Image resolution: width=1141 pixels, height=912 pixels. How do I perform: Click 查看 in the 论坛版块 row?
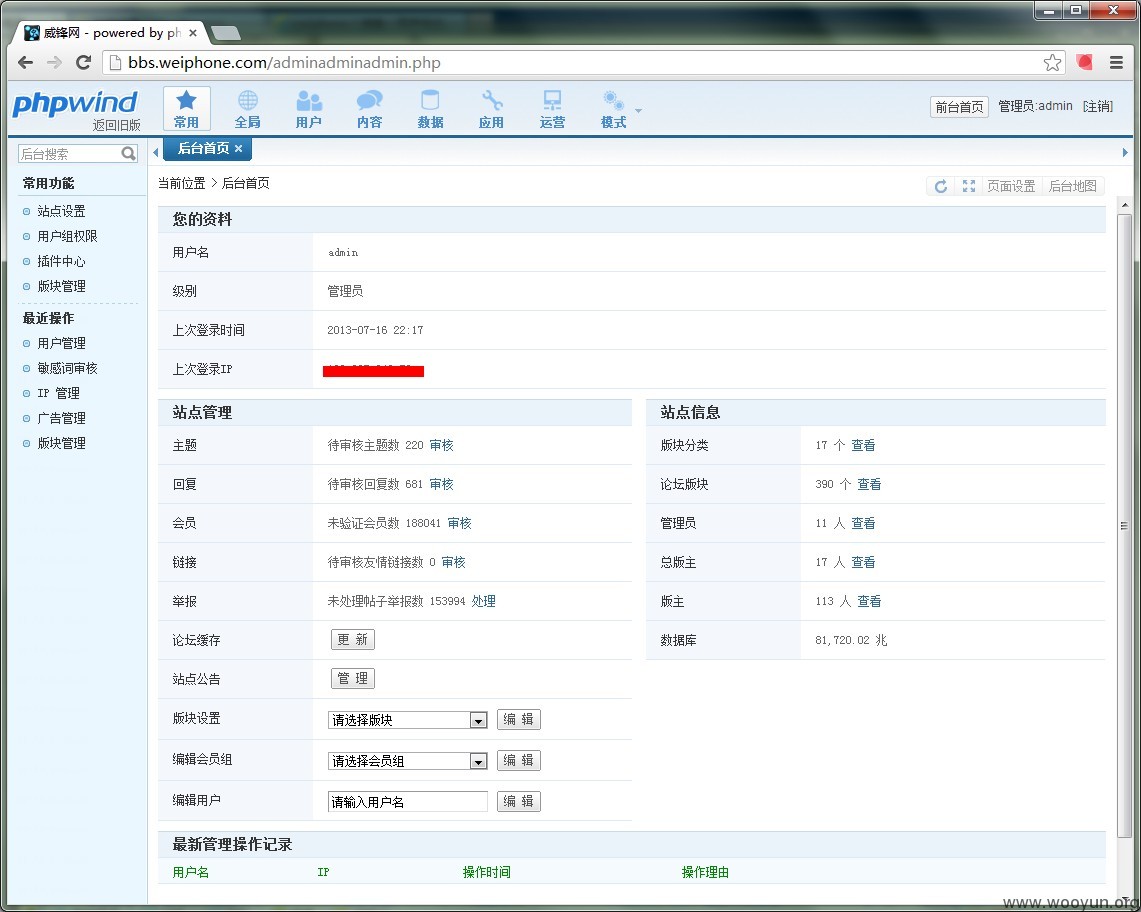click(x=869, y=484)
